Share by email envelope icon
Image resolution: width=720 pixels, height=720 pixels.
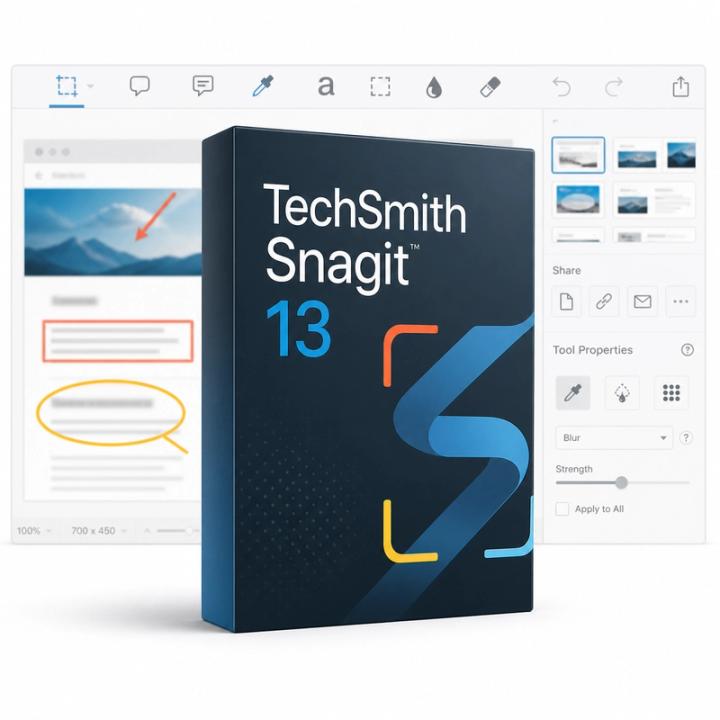click(x=642, y=302)
